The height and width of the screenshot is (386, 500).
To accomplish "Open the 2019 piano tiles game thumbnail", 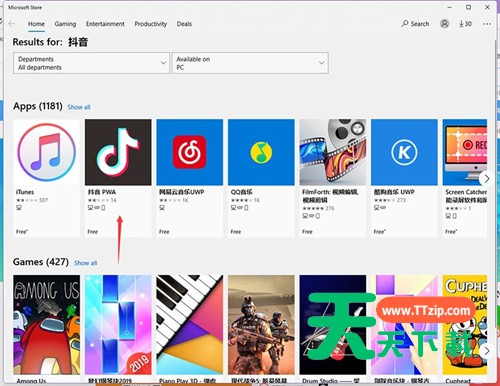I will pyautogui.click(x=118, y=325).
